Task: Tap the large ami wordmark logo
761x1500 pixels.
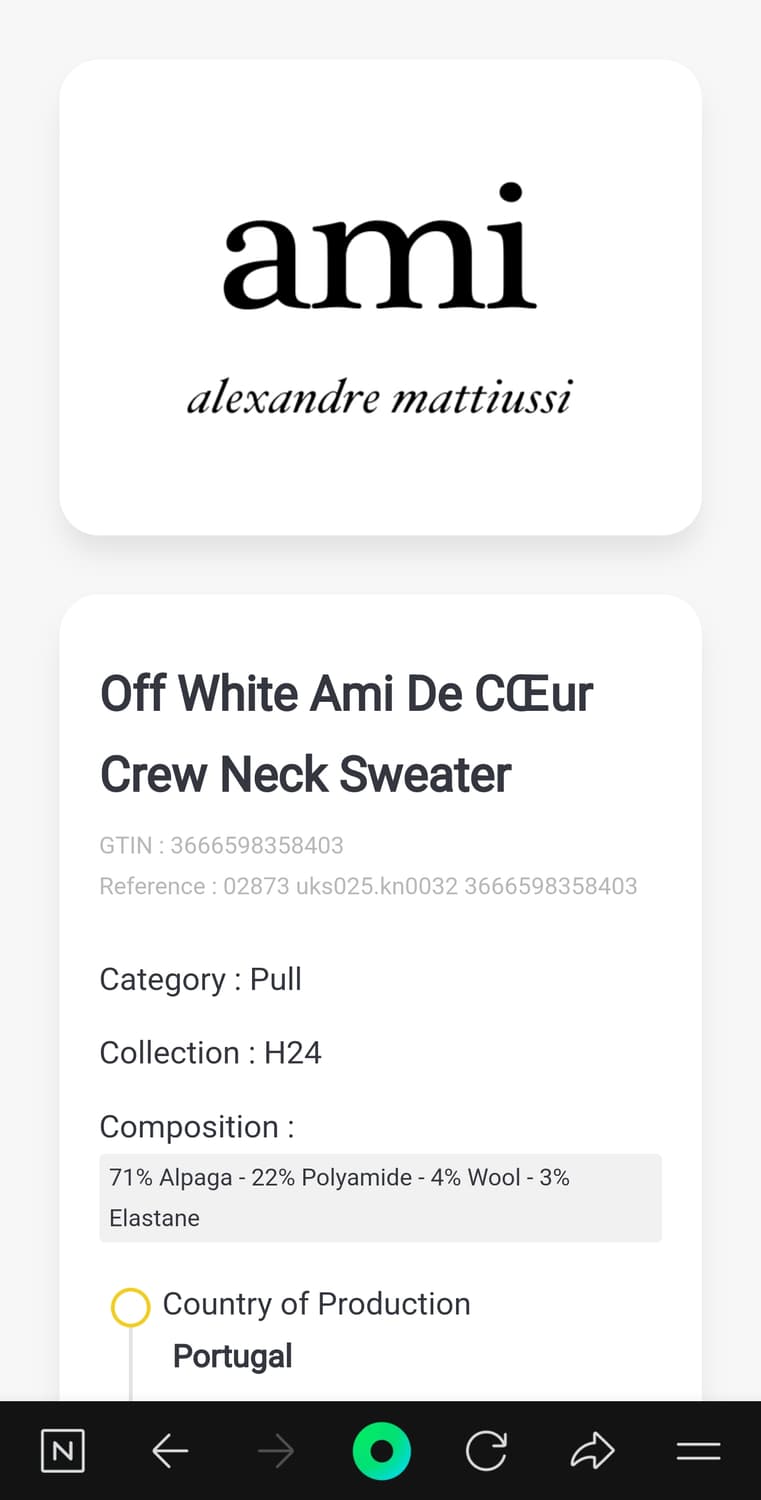Action: point(379,247)
